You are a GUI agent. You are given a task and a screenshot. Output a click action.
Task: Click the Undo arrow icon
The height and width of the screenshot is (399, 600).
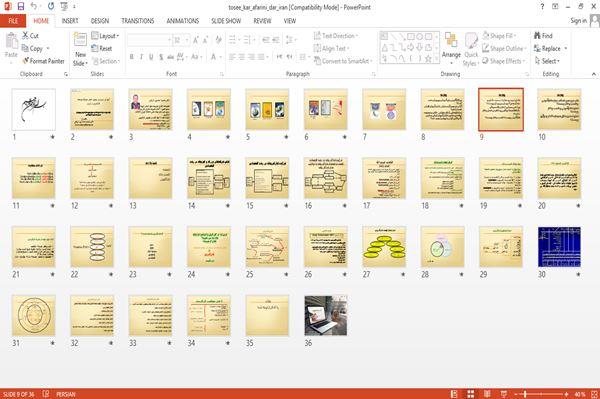[34, 7]
